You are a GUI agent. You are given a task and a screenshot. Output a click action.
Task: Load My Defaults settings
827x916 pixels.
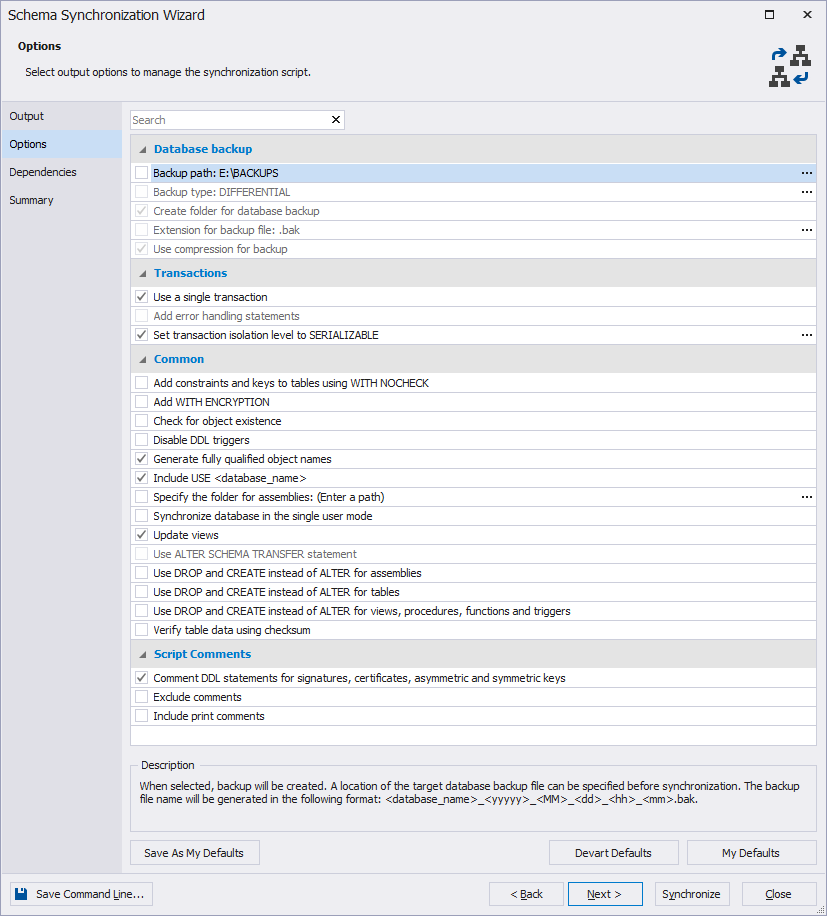click(751, 853)
